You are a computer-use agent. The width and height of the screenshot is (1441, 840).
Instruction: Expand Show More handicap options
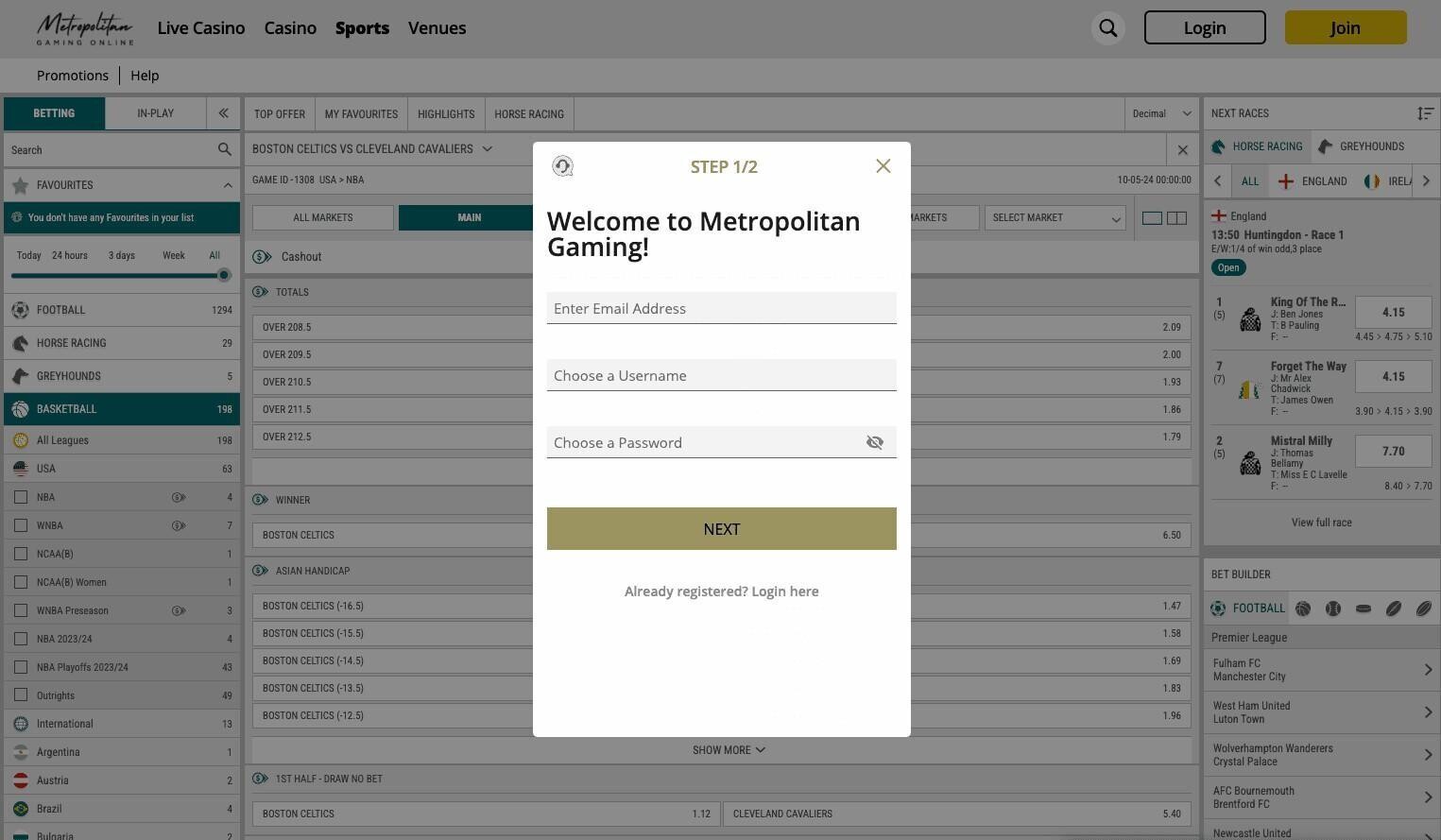pyautogui.click(x=728, y=750)
